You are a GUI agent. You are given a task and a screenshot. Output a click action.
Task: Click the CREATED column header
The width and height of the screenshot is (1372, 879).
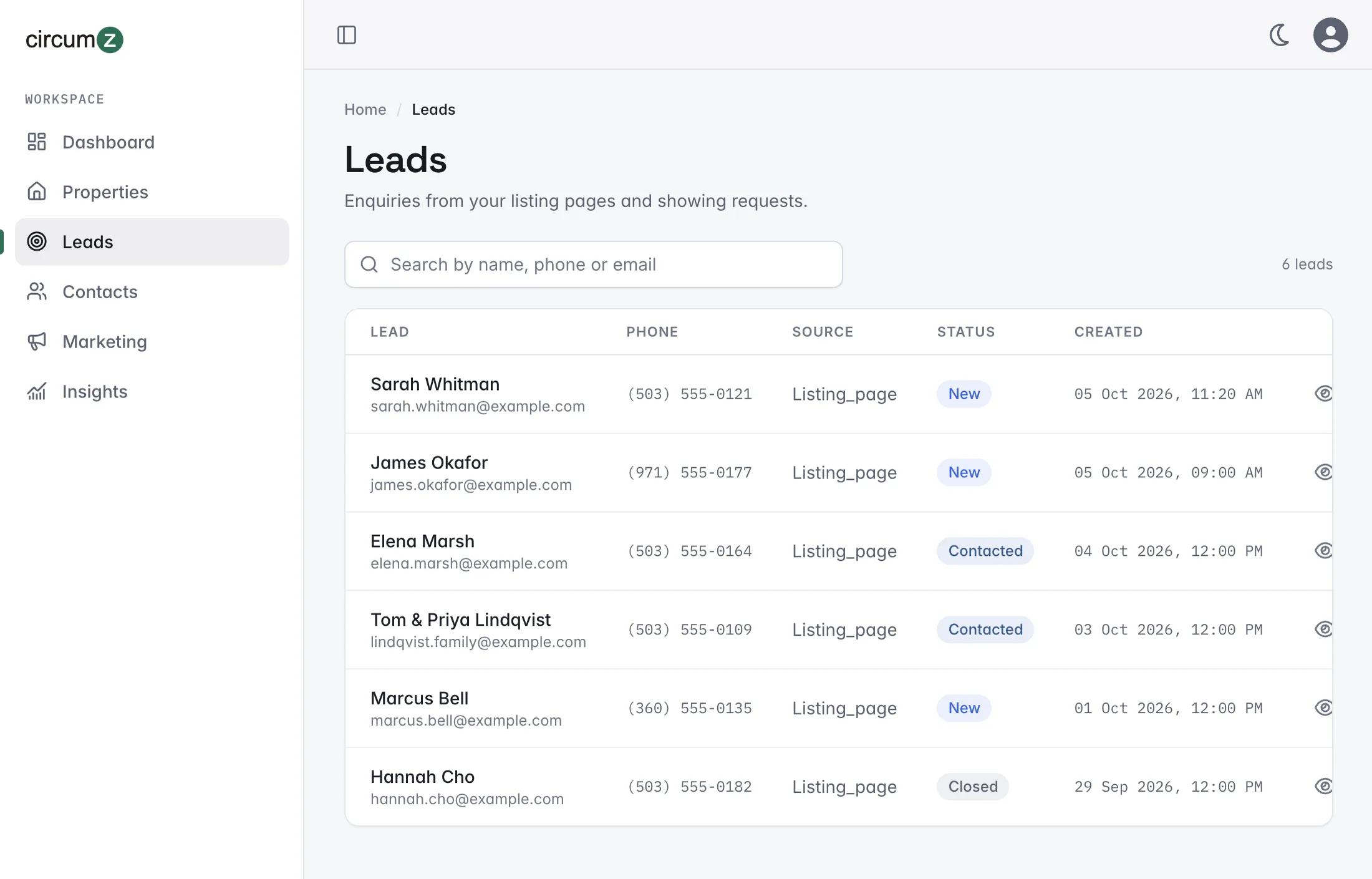(1108, 332)
